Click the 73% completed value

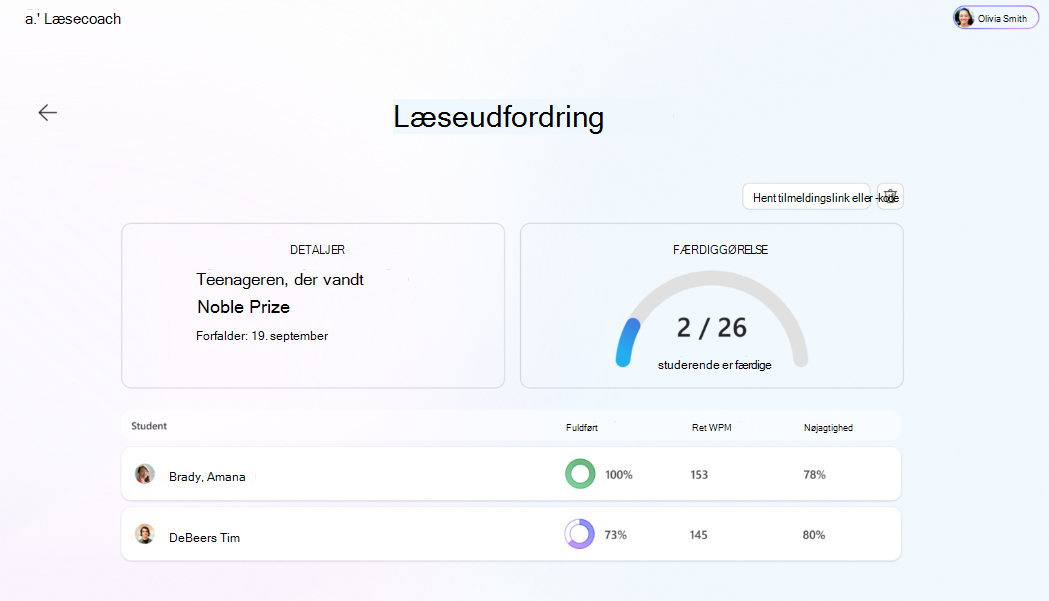(x=615, y=535)
